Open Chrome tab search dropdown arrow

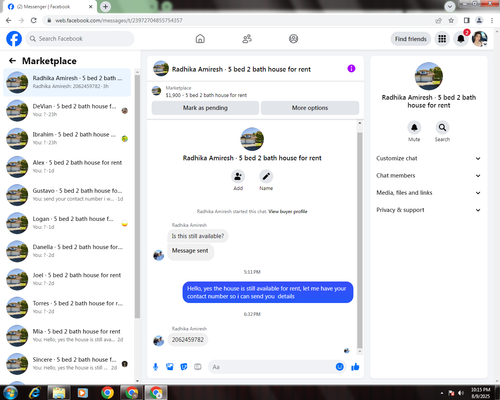pos(450,6)
